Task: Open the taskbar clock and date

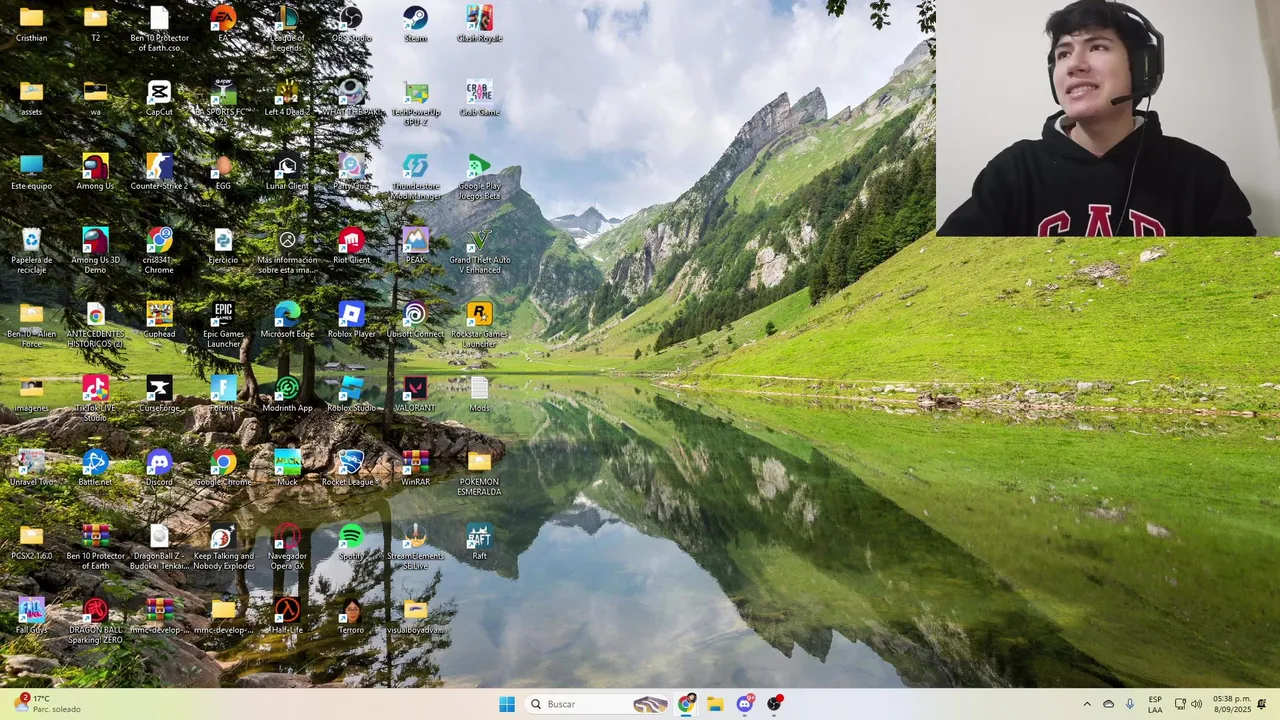Action: pyautogui.click(x=1231, y=704)
